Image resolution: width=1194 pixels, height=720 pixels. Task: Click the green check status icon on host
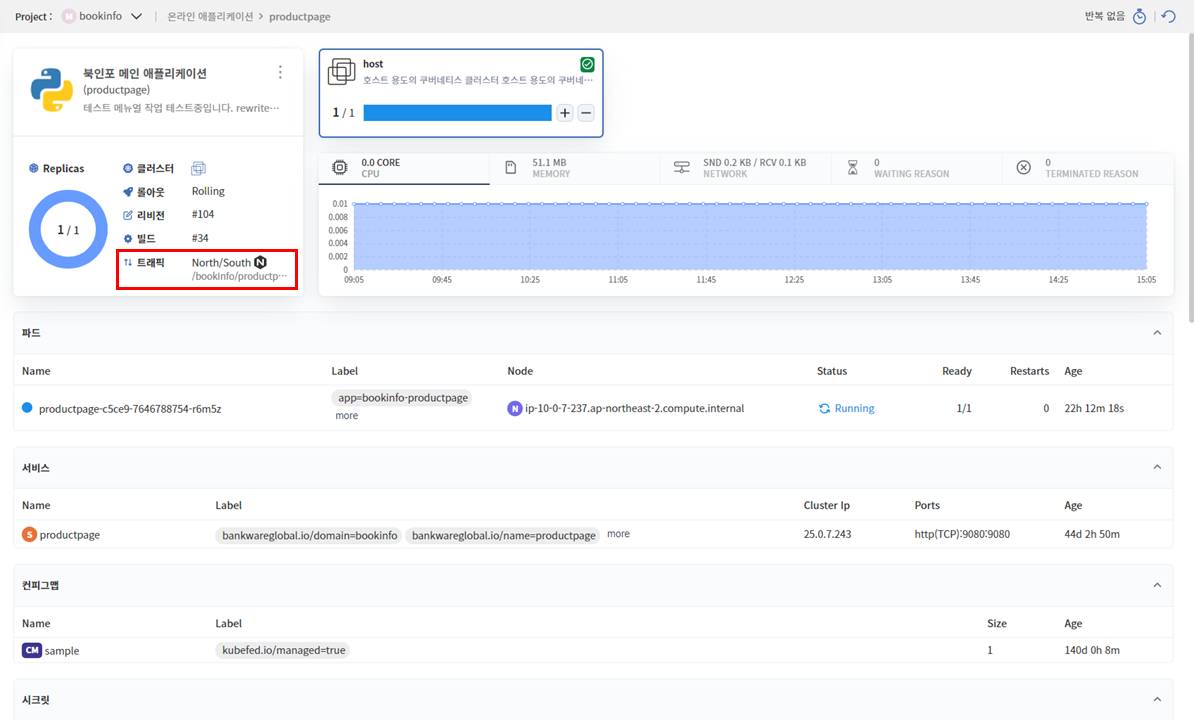pyautogui.click(x=587, y=65)
